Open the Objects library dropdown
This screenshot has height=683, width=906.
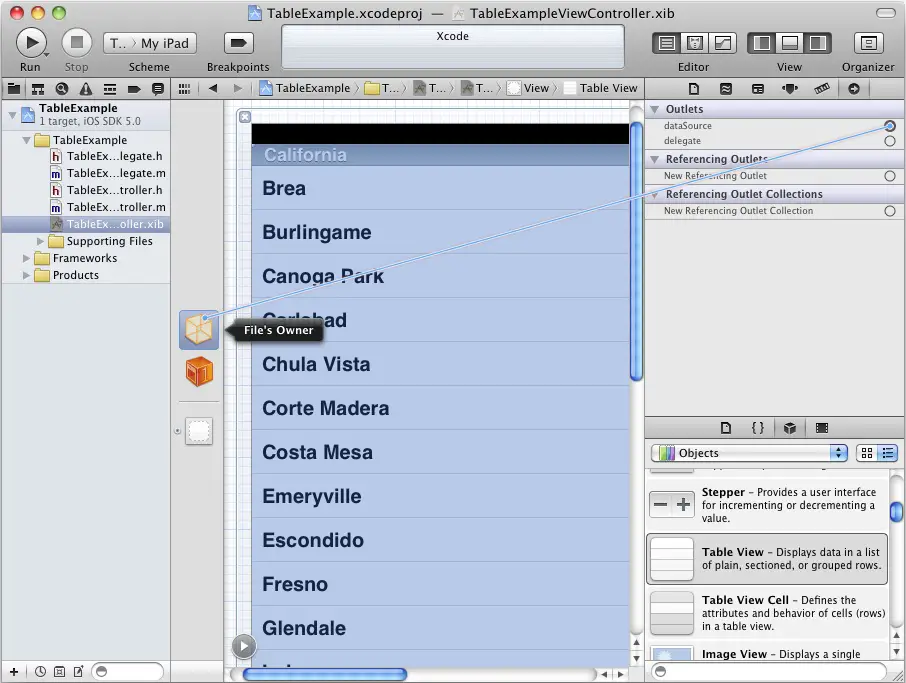(748, 453)
